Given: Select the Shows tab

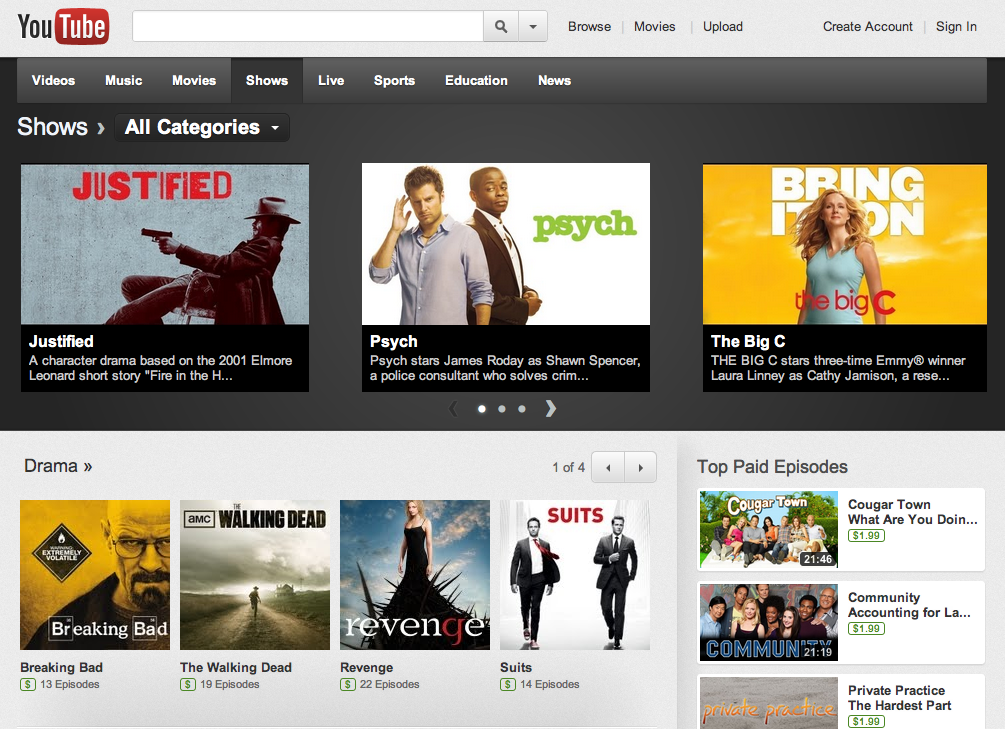Looking at the screenshot, I should tap(267, 80).
